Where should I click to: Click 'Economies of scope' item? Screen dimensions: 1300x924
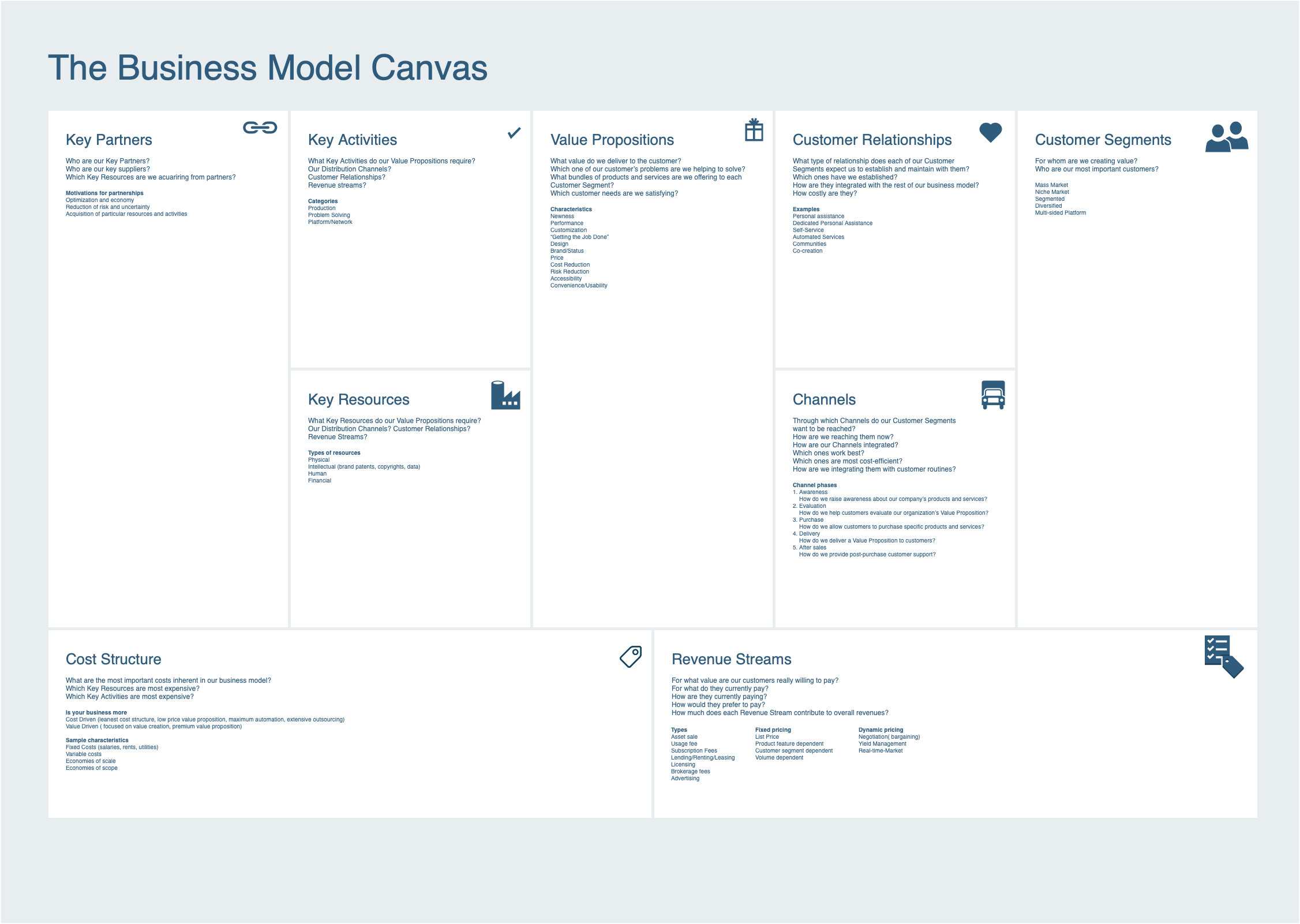[x=92, y=768]
